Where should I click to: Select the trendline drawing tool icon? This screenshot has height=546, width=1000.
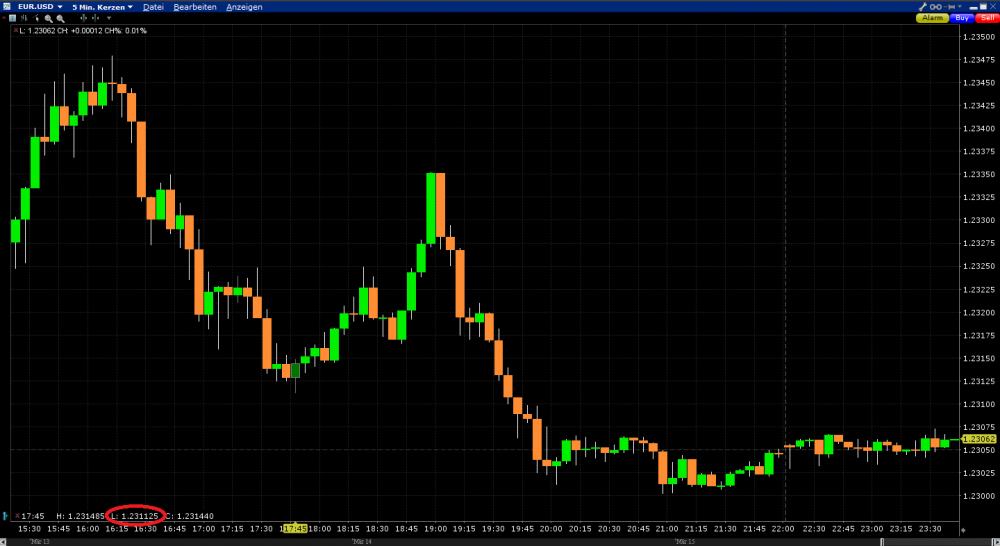[x=36, y=18]
